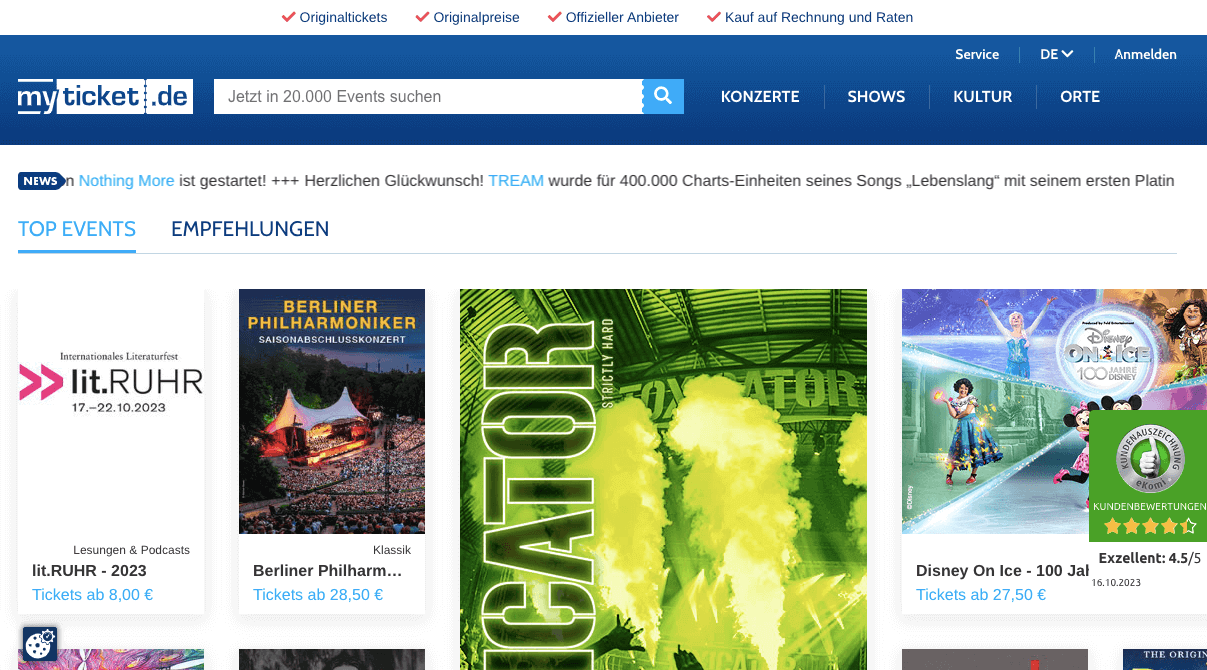Click the lit.RUHR - 2023 title

point(89,571)
